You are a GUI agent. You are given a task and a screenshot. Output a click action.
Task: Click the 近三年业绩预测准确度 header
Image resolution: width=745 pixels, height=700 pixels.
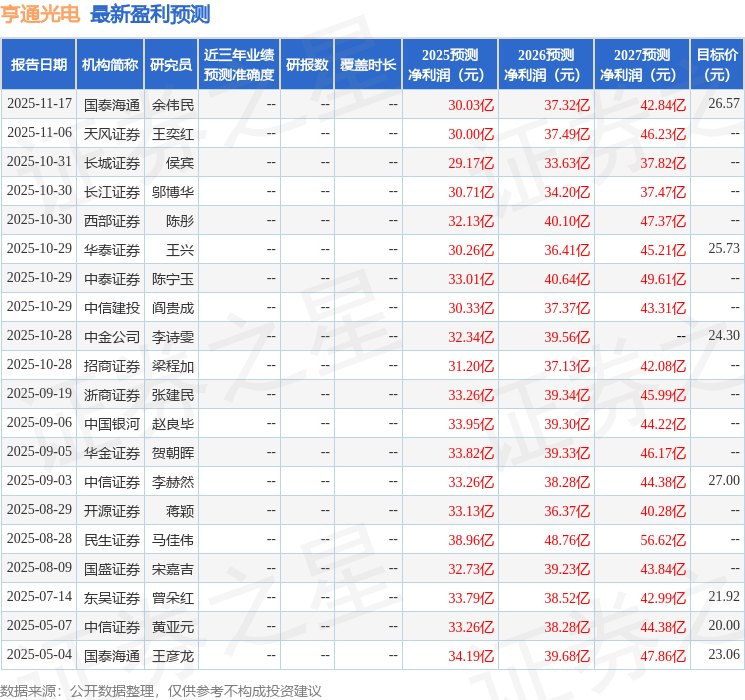[238, 64]
